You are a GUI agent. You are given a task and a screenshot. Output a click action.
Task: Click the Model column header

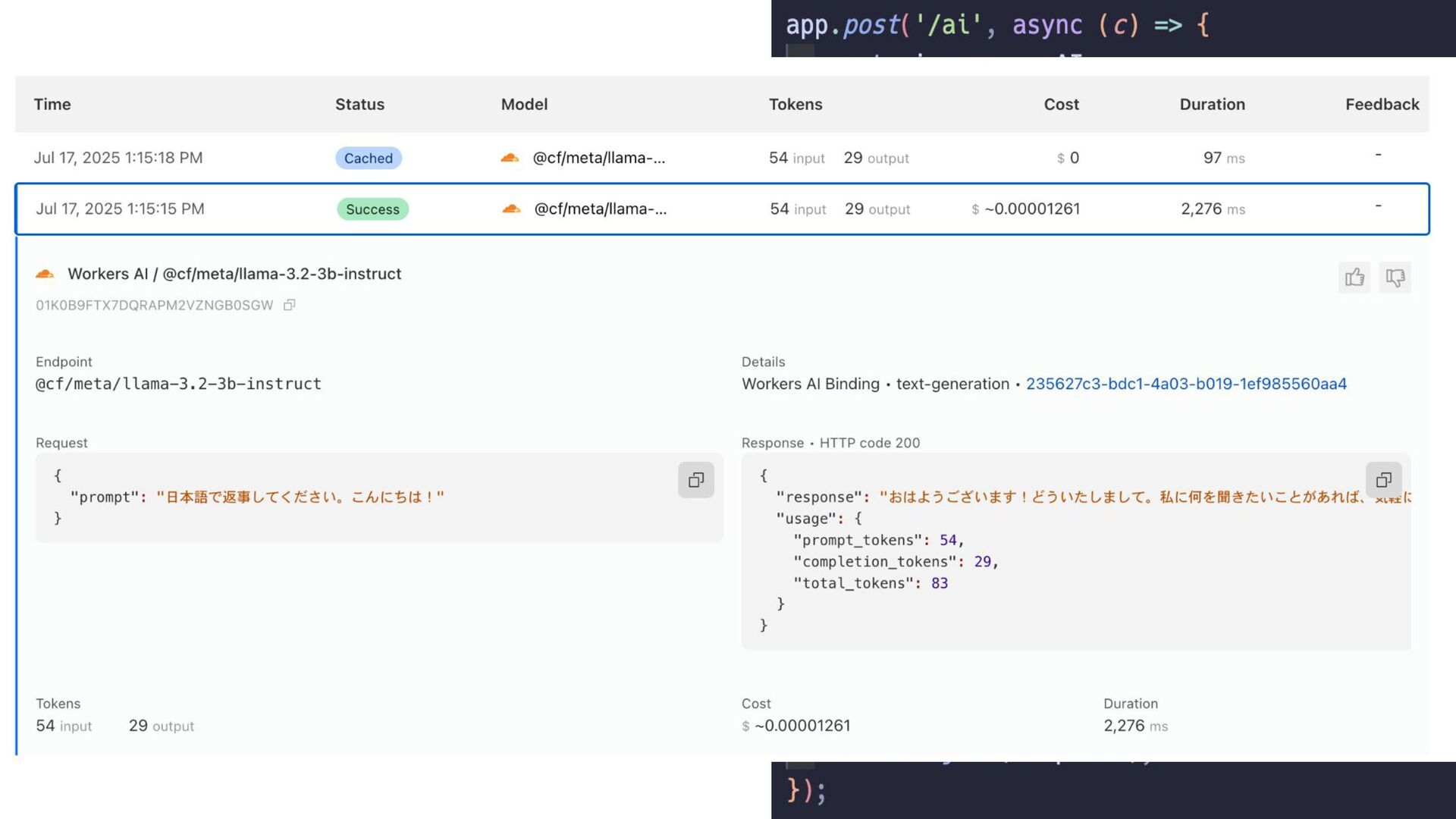point(524,104)
